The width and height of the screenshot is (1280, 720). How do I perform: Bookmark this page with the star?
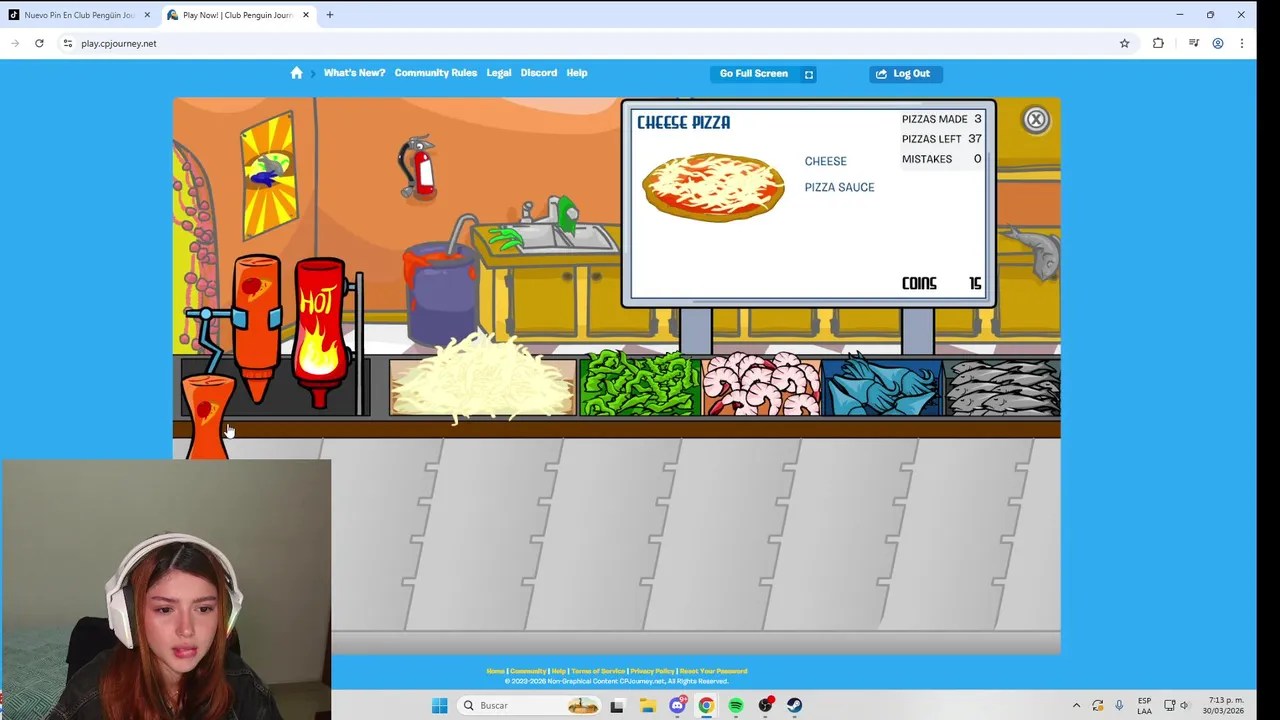1124,43
